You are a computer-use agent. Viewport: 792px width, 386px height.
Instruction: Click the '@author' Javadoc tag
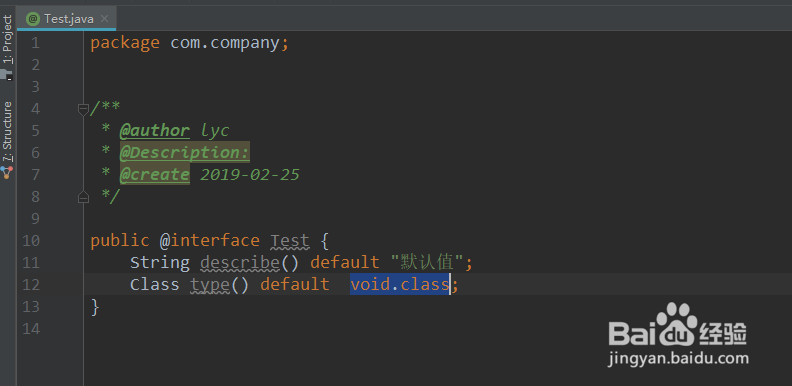(155, 131)
